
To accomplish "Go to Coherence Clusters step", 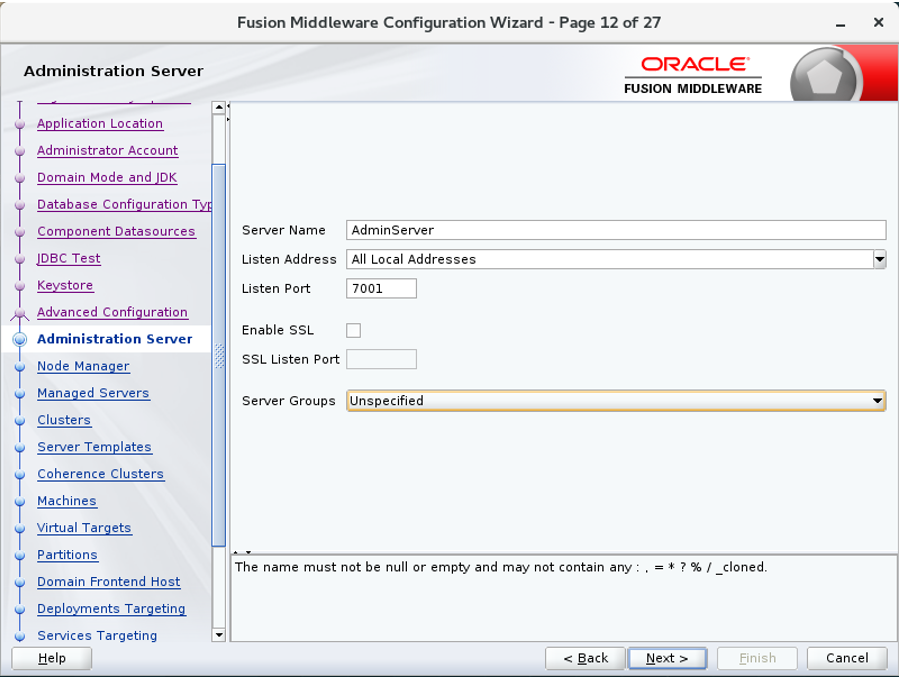I will coord(100,474).
